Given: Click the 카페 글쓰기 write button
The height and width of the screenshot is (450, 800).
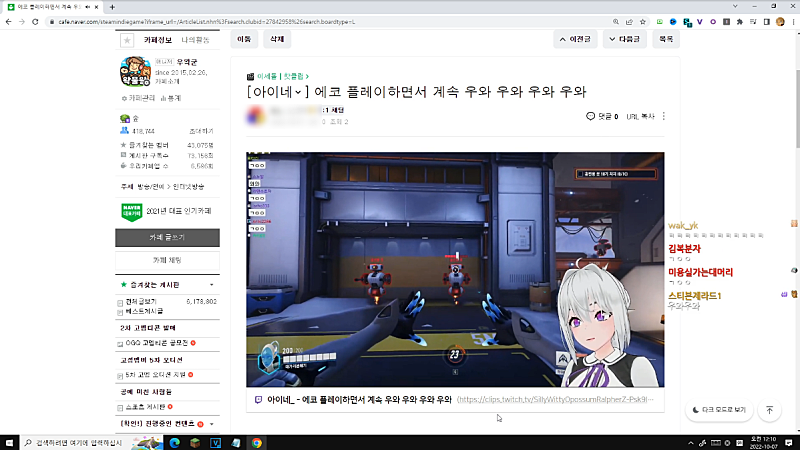Looking at the screenshot, I should point(167,238).
